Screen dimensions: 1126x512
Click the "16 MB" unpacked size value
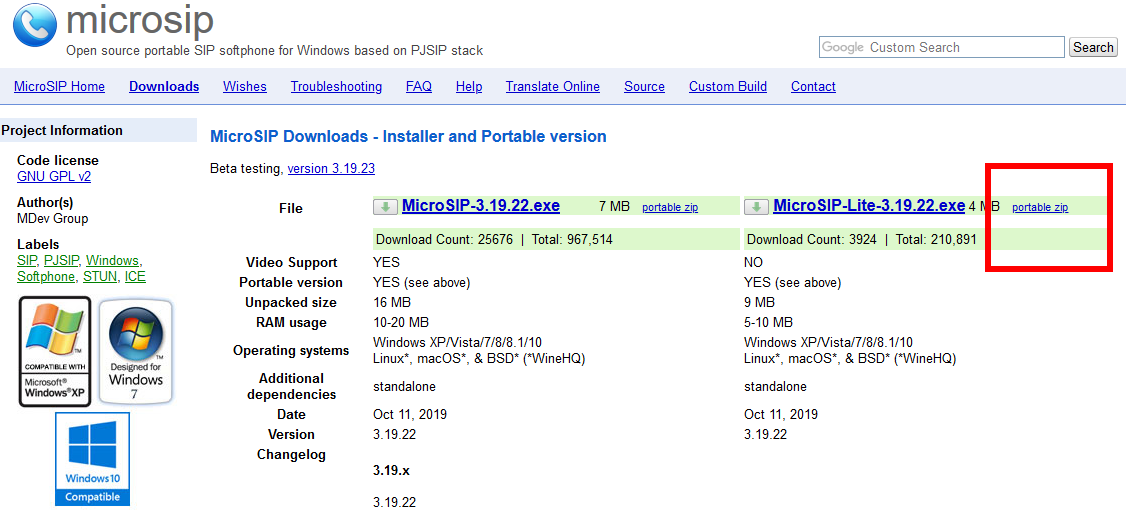[391, 302]
